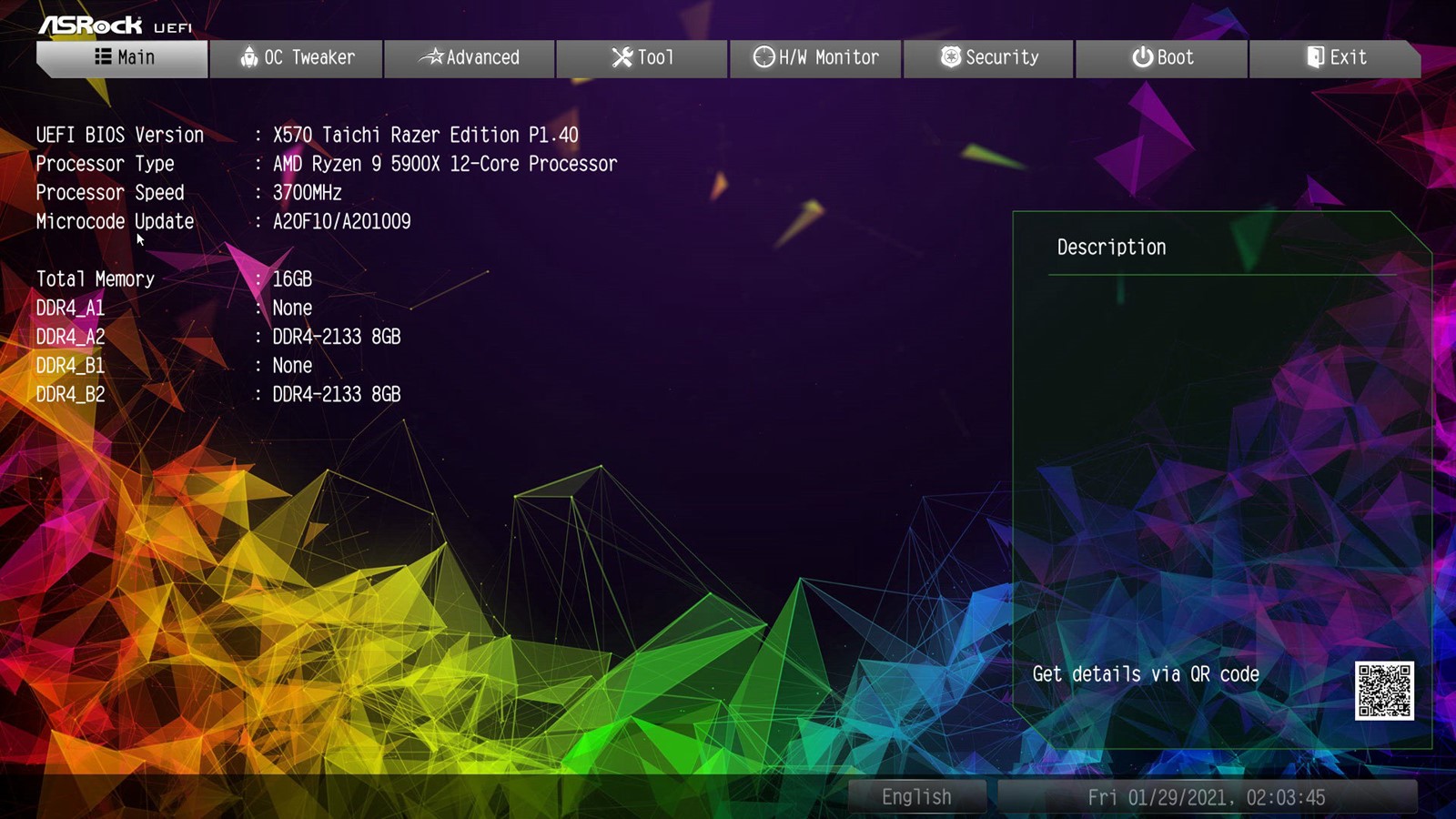Click the DDR4_A1 'None' value
The width and height of the screenshot is (1456, 819).
point(292,308)
